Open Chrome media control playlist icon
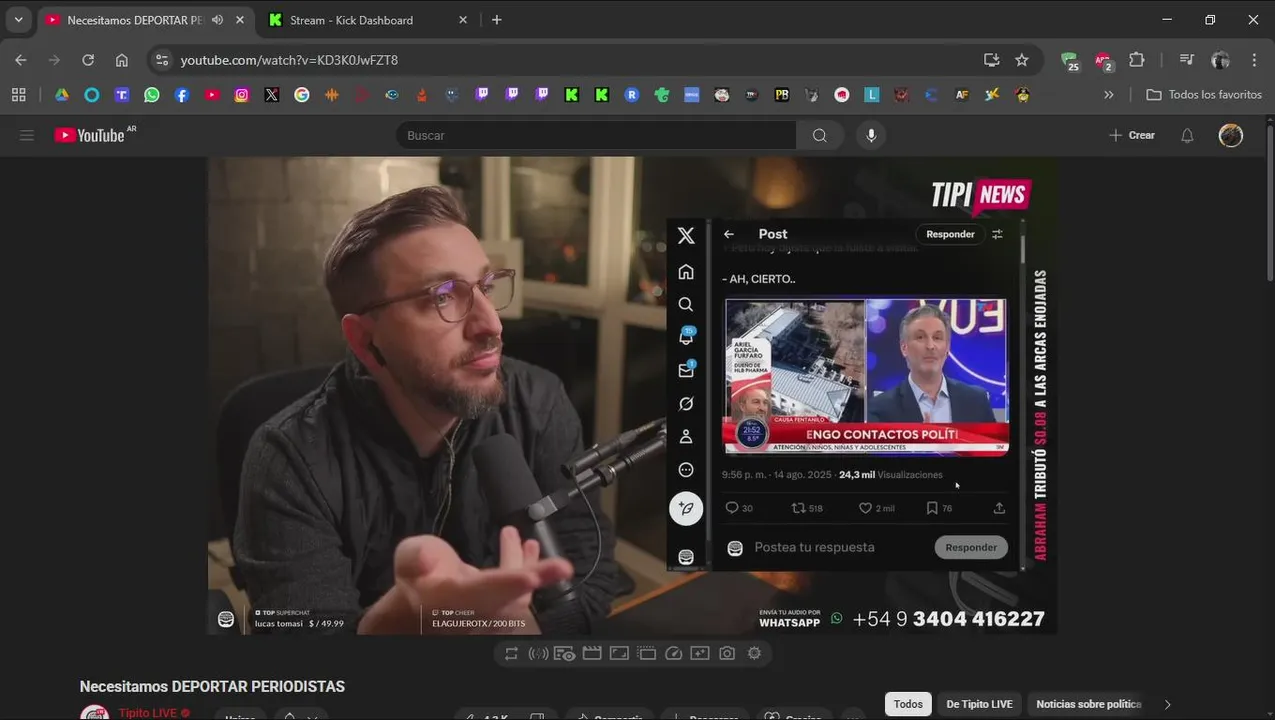 coord(1187,60)
